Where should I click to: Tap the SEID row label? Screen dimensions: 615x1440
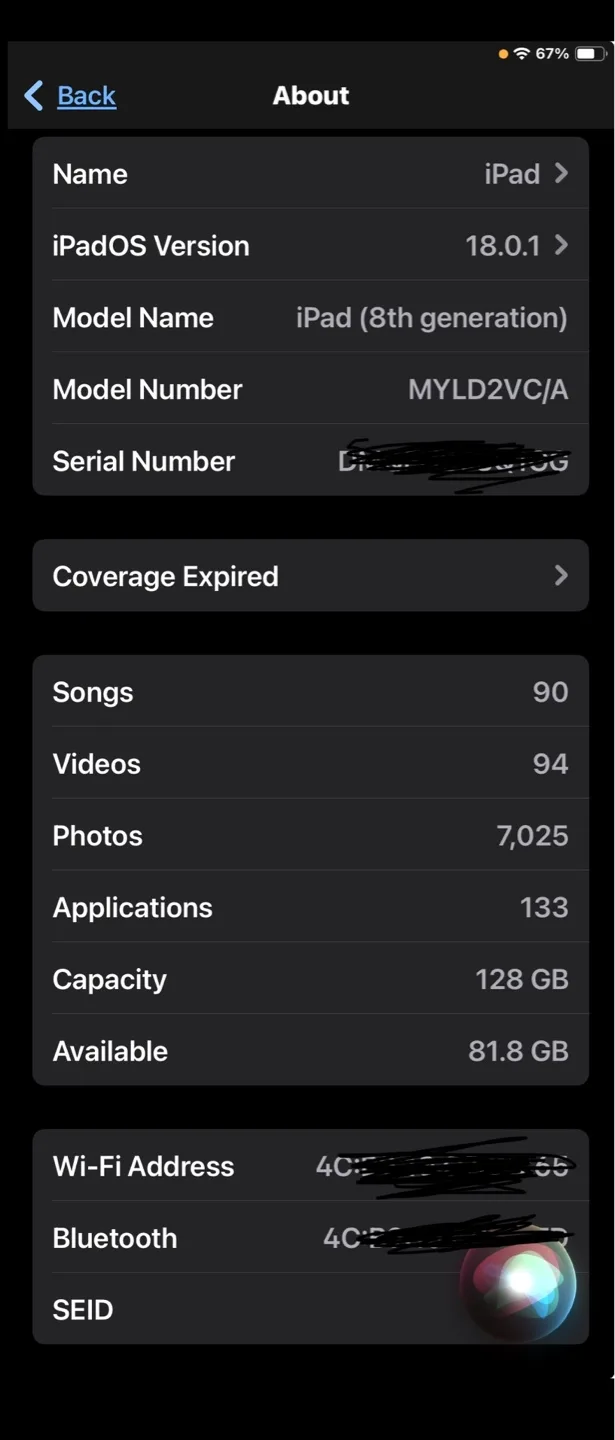coord(82,1309)
